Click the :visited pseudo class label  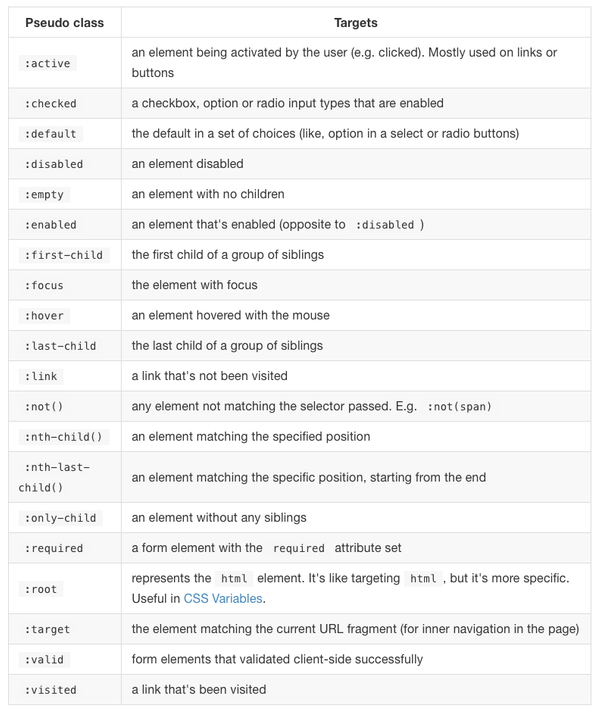coord(50,690)
